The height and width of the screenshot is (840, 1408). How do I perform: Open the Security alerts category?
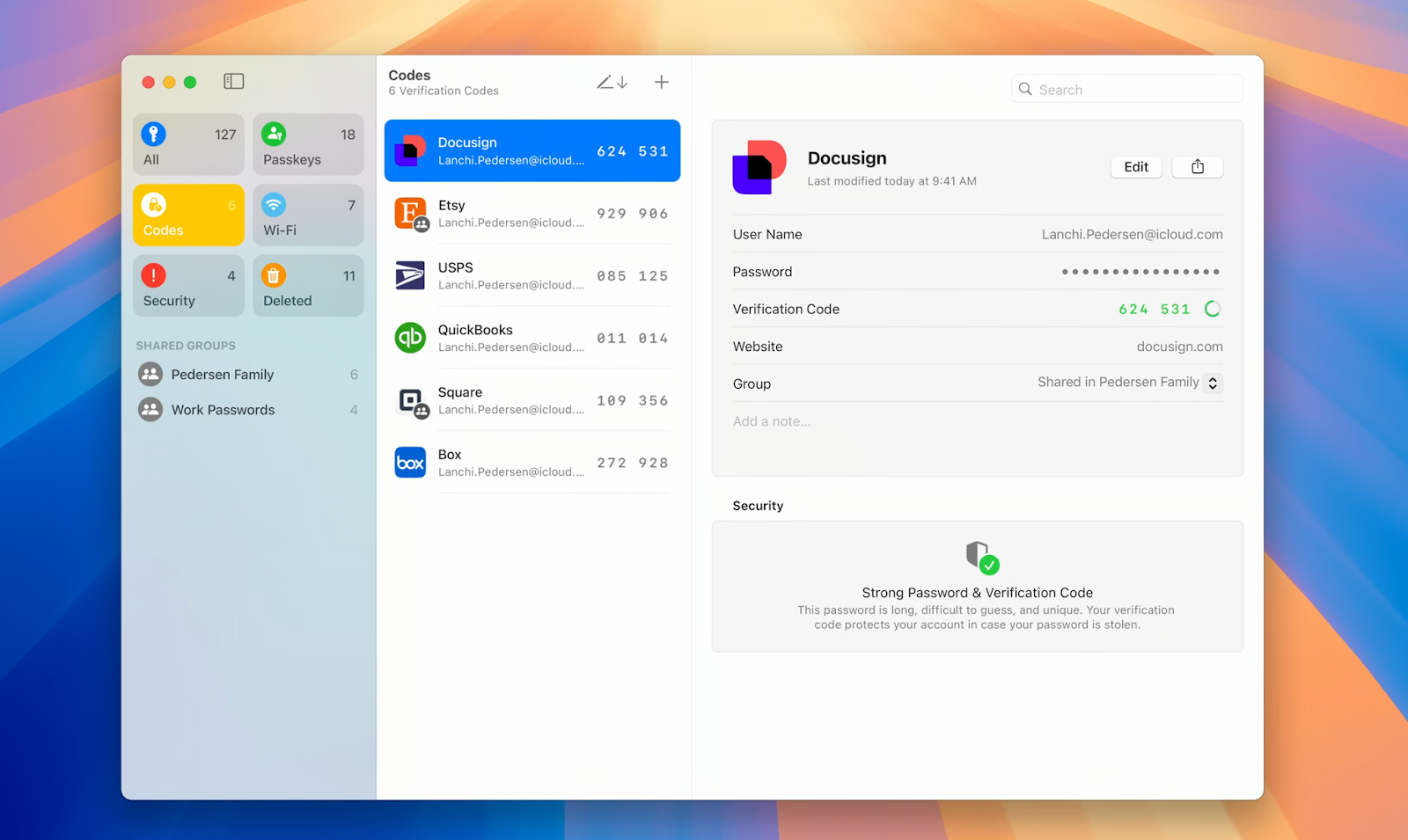[x=188, y=285]
